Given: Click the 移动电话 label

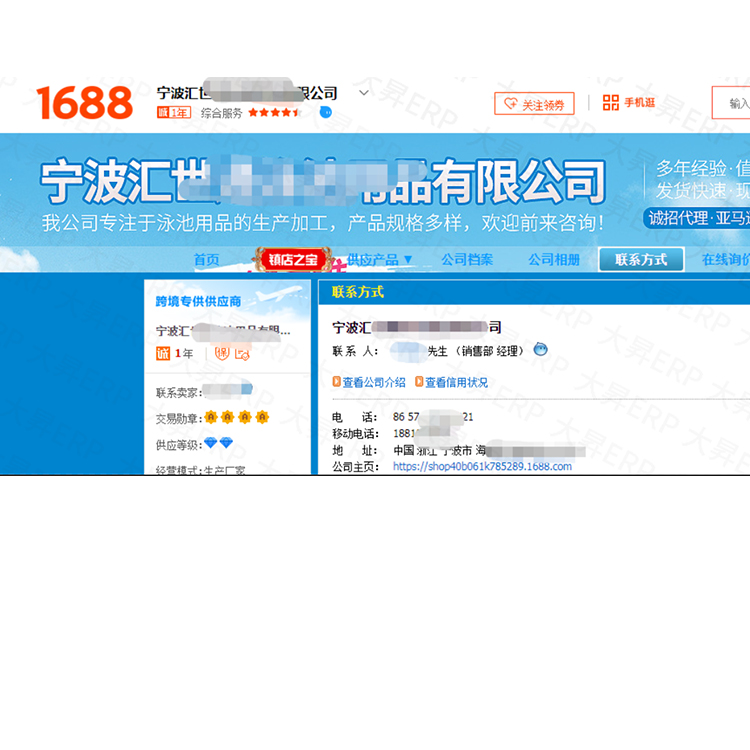Looking at the screenshot, I should 355,433.
